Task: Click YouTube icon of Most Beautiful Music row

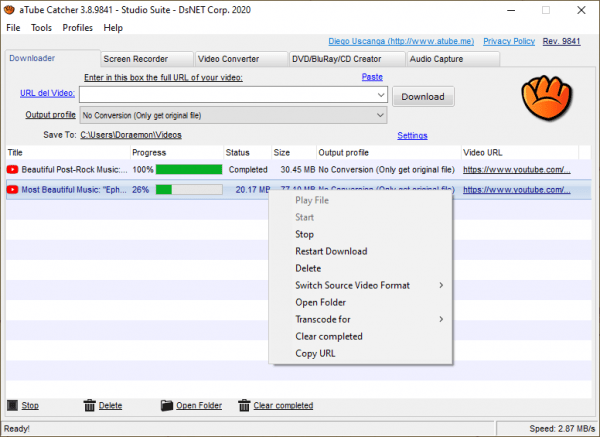Action: (12, 189)
